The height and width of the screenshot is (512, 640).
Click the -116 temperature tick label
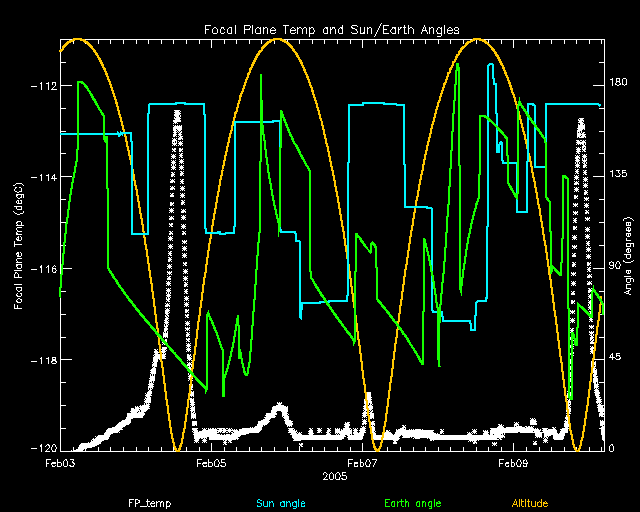click(42, 269)
